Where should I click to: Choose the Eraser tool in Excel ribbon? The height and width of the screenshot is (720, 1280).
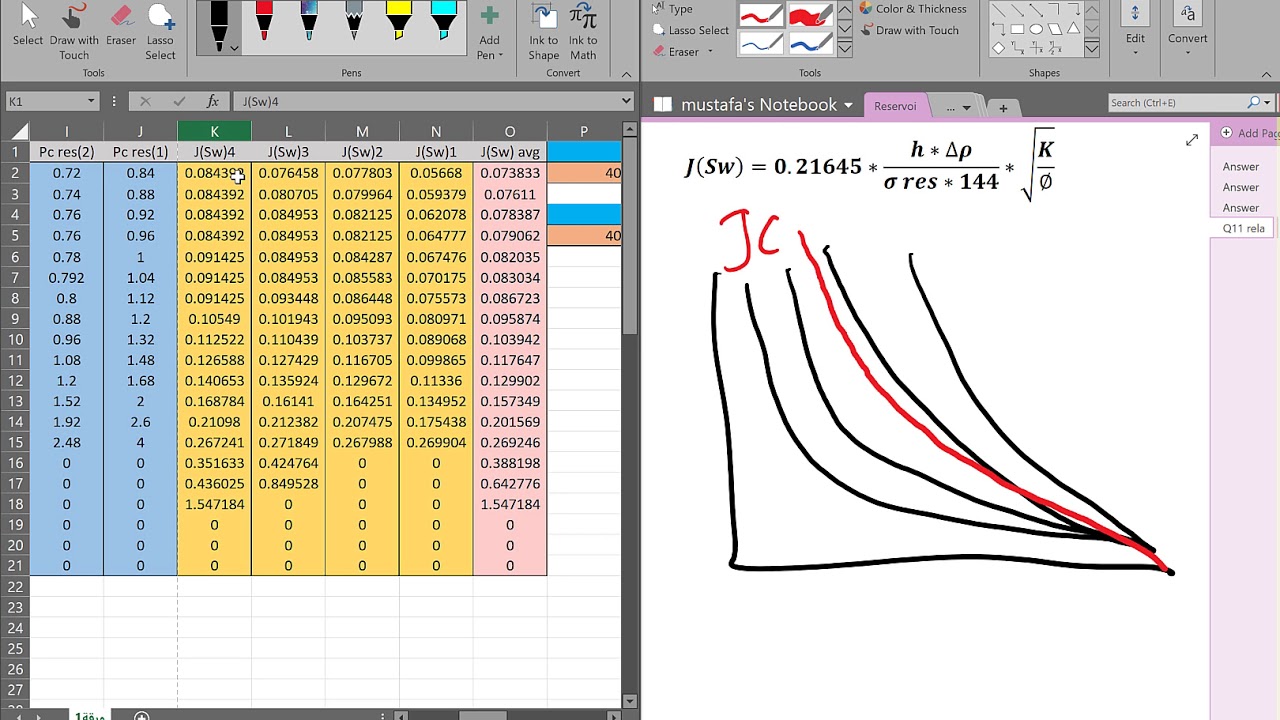tap(121, 27)
